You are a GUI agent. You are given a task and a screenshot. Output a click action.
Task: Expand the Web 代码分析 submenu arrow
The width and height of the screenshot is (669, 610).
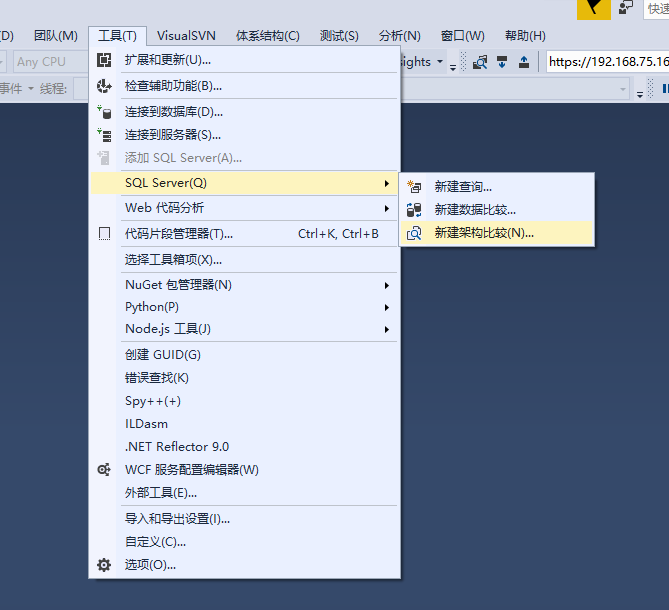tap(387, 209)
